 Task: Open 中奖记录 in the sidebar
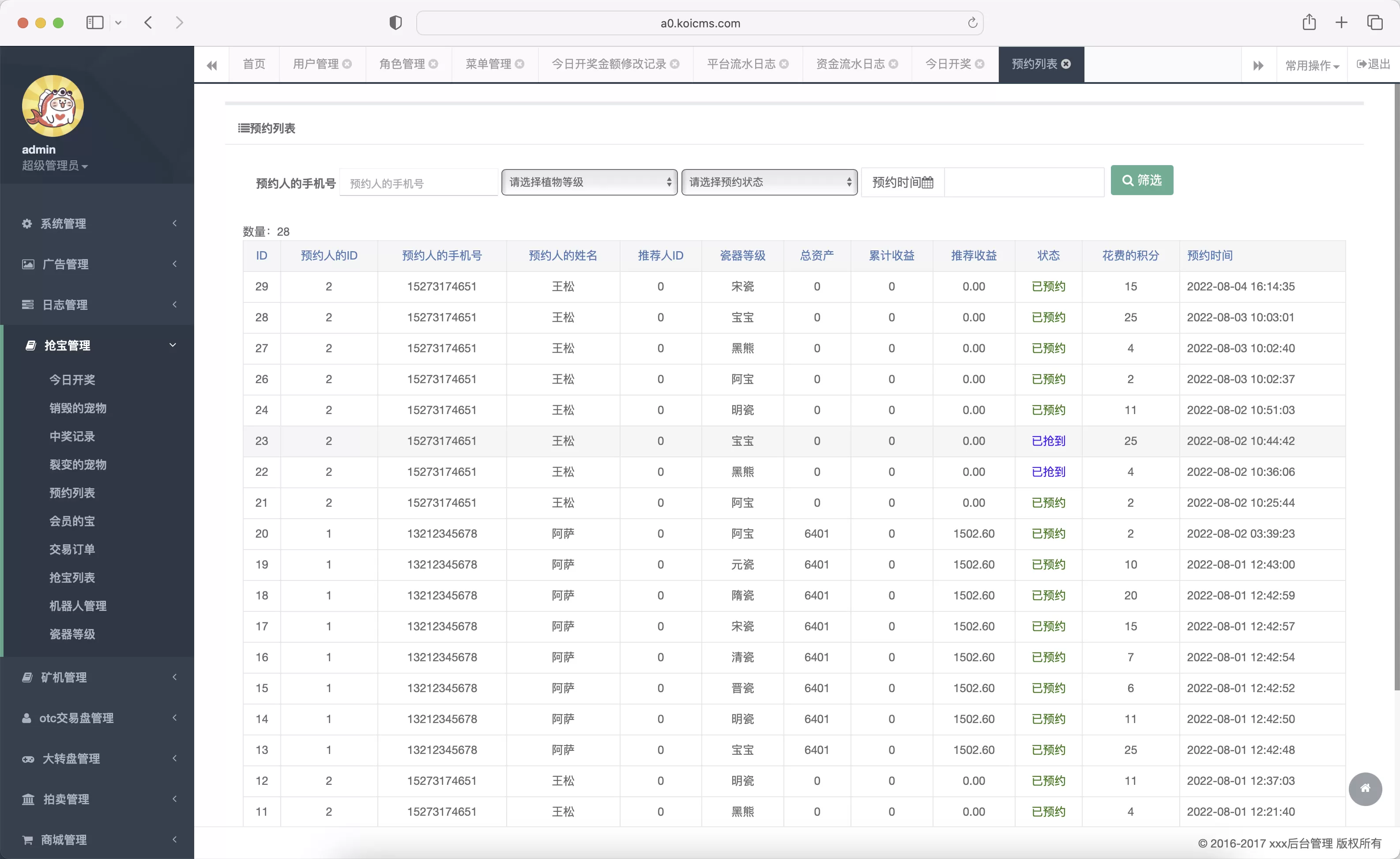coord(72,436)
